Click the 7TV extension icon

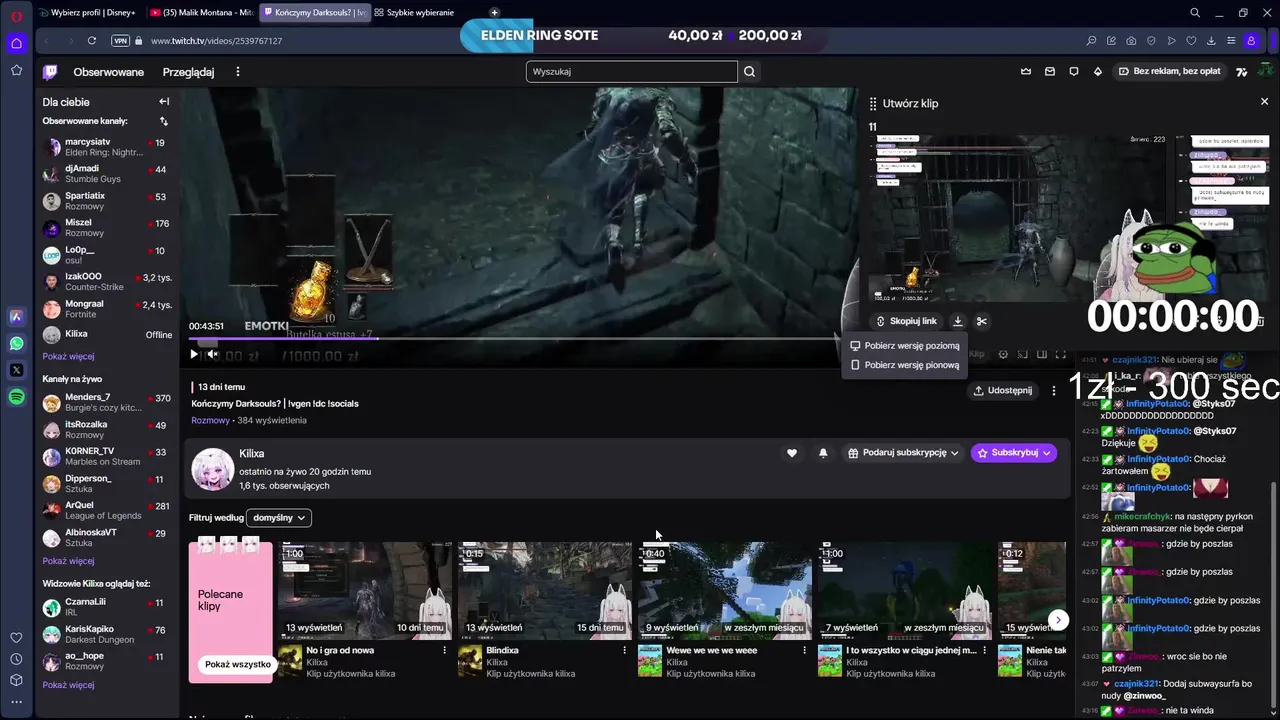[x=1242, y=72]
